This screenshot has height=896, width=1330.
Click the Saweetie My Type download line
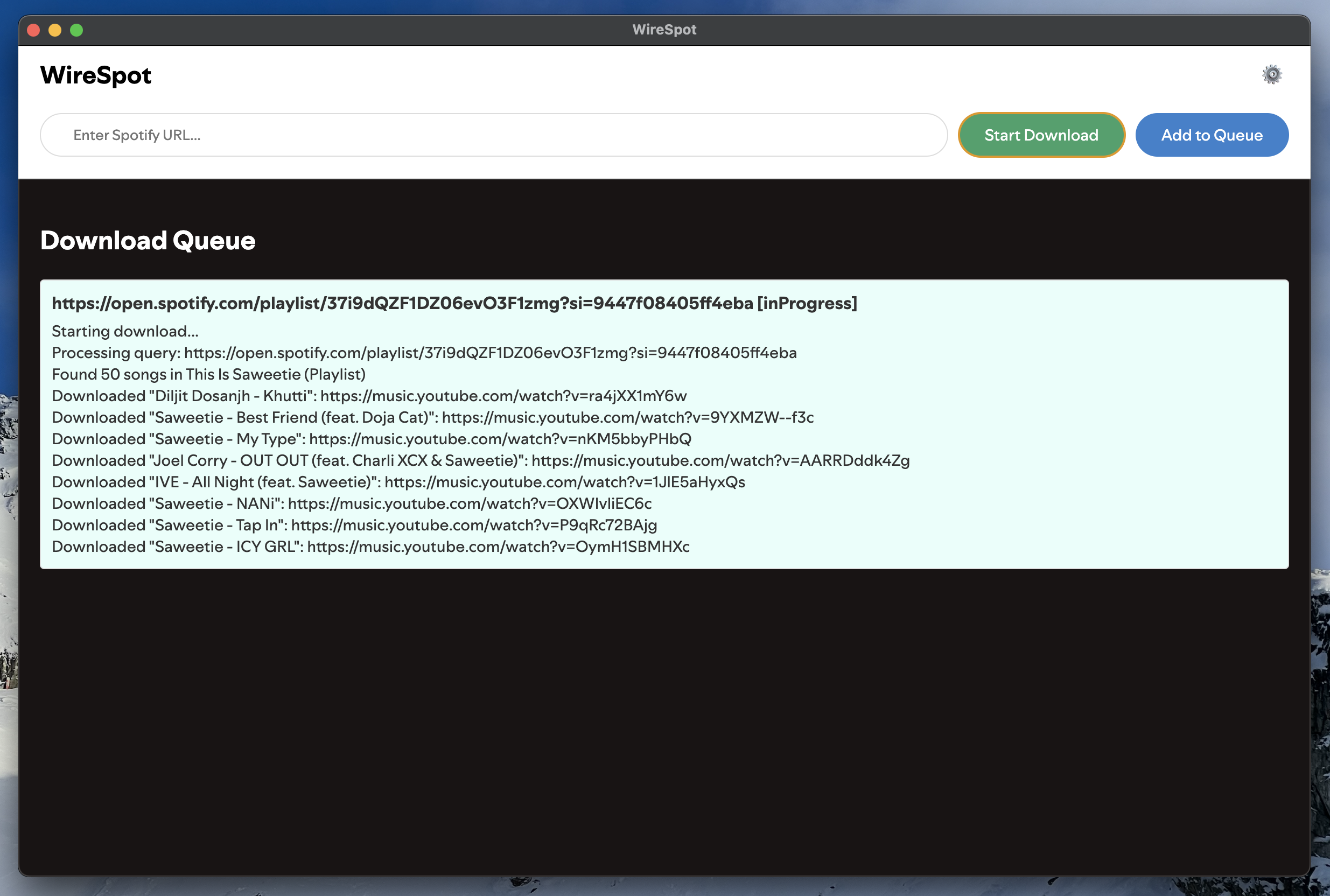point(372,439)
